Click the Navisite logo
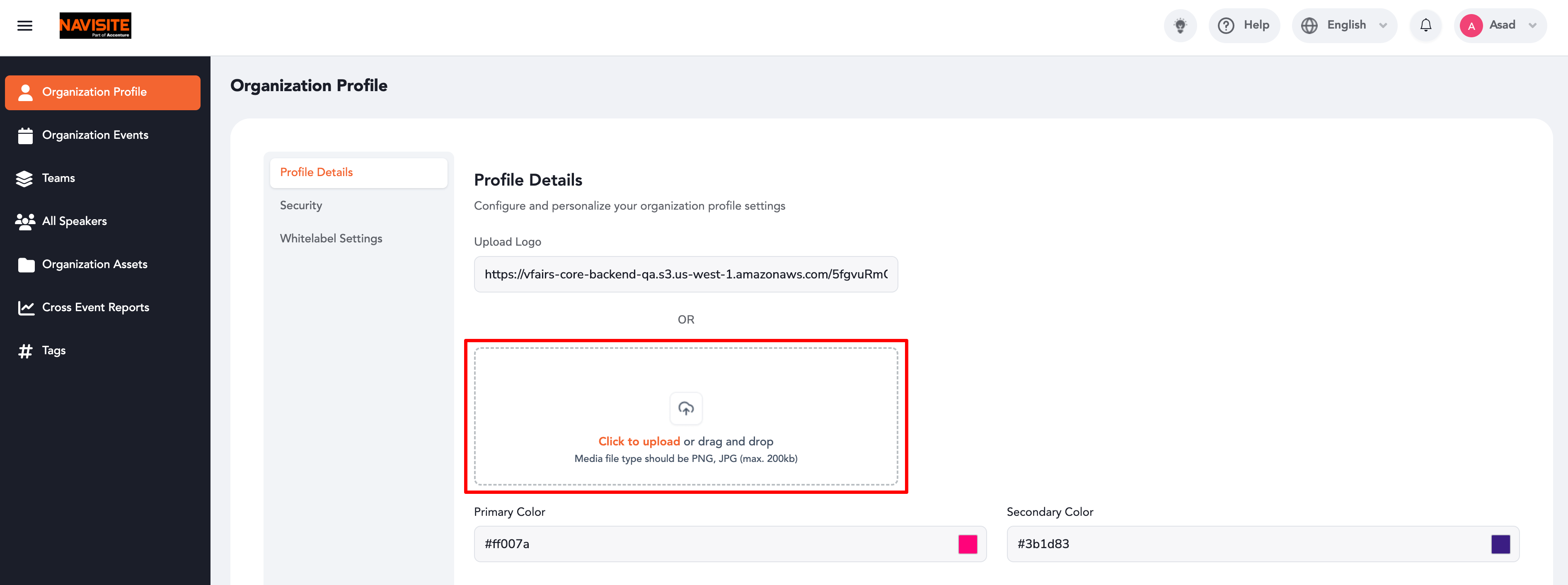 pyautogui.click(x=96, y=26)
